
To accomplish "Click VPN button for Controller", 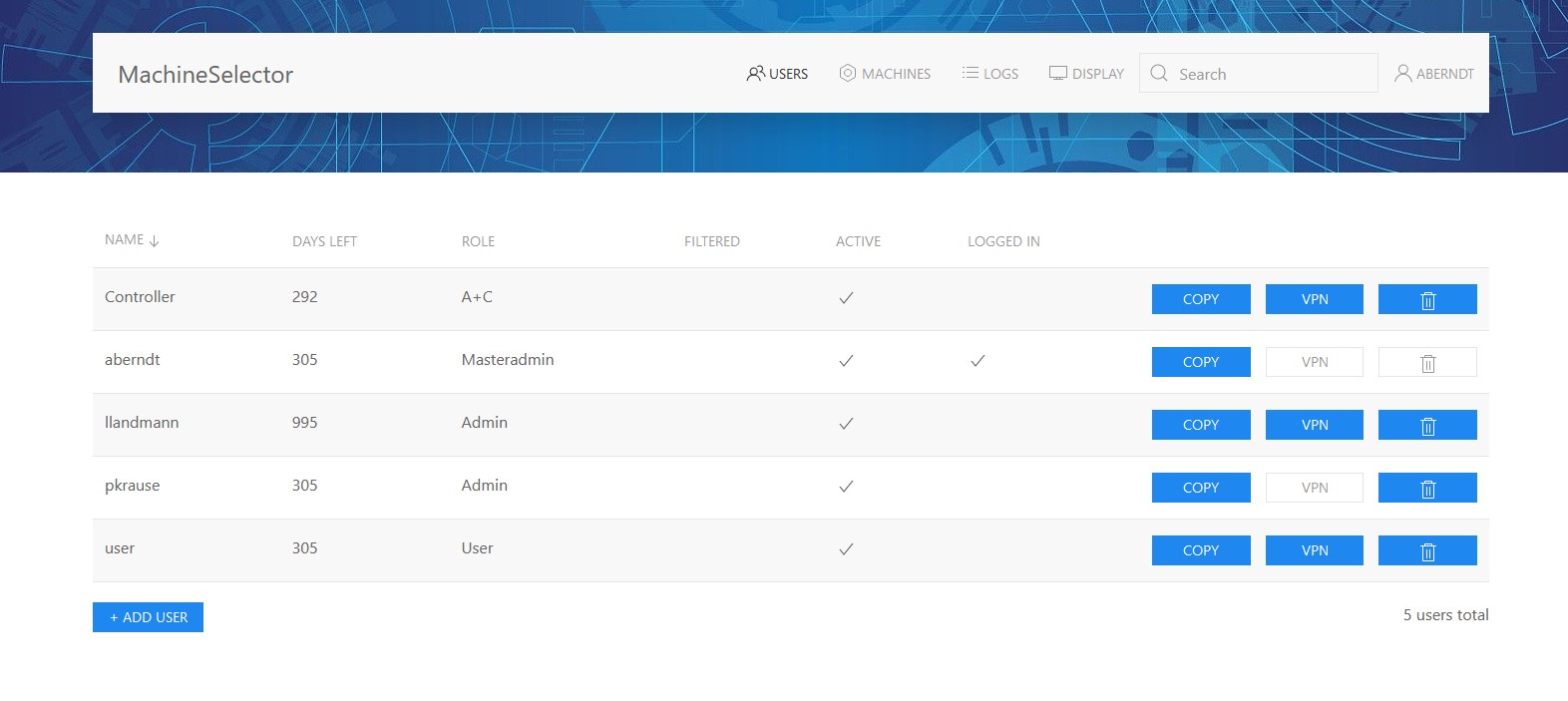I will point(1314,299).
